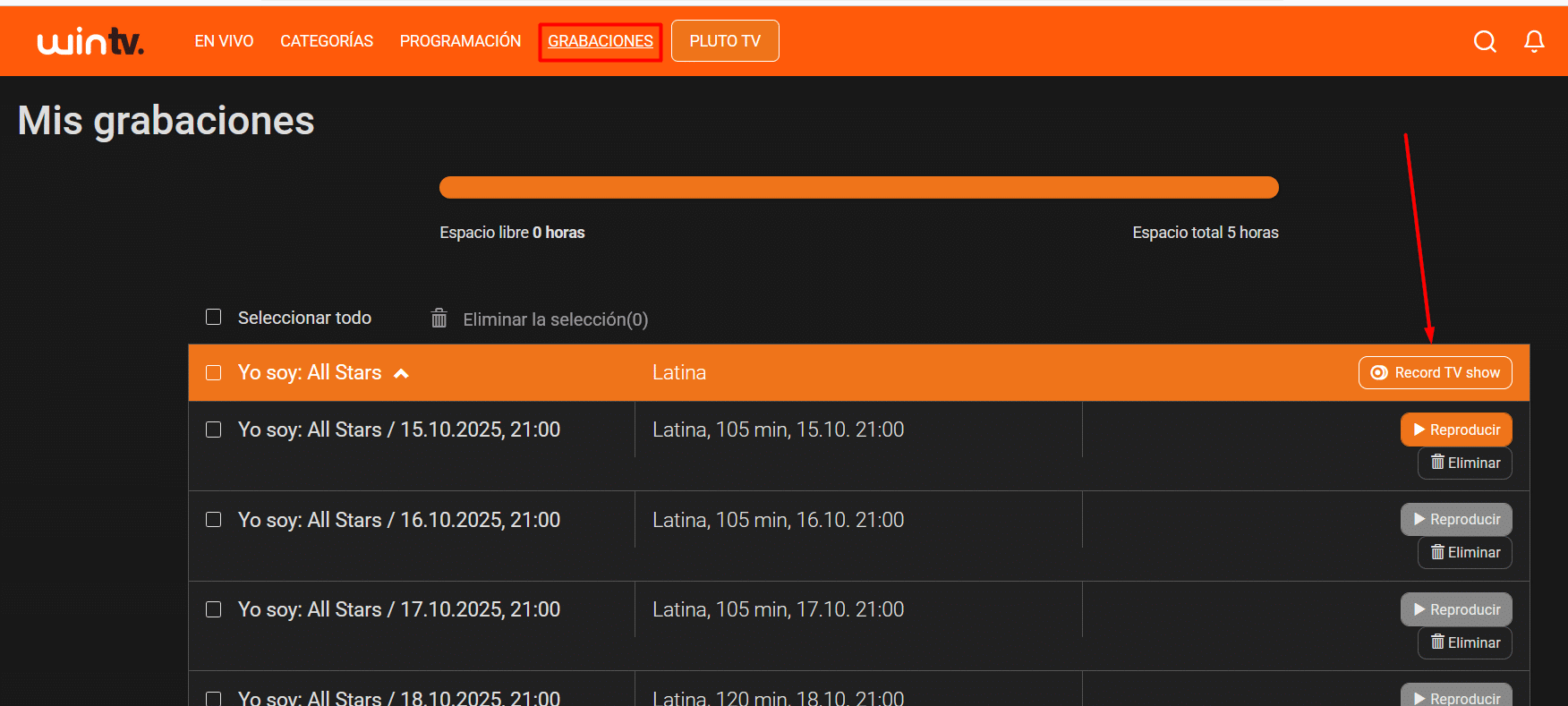Click the Record TV show button

(x=1435, y=373)
